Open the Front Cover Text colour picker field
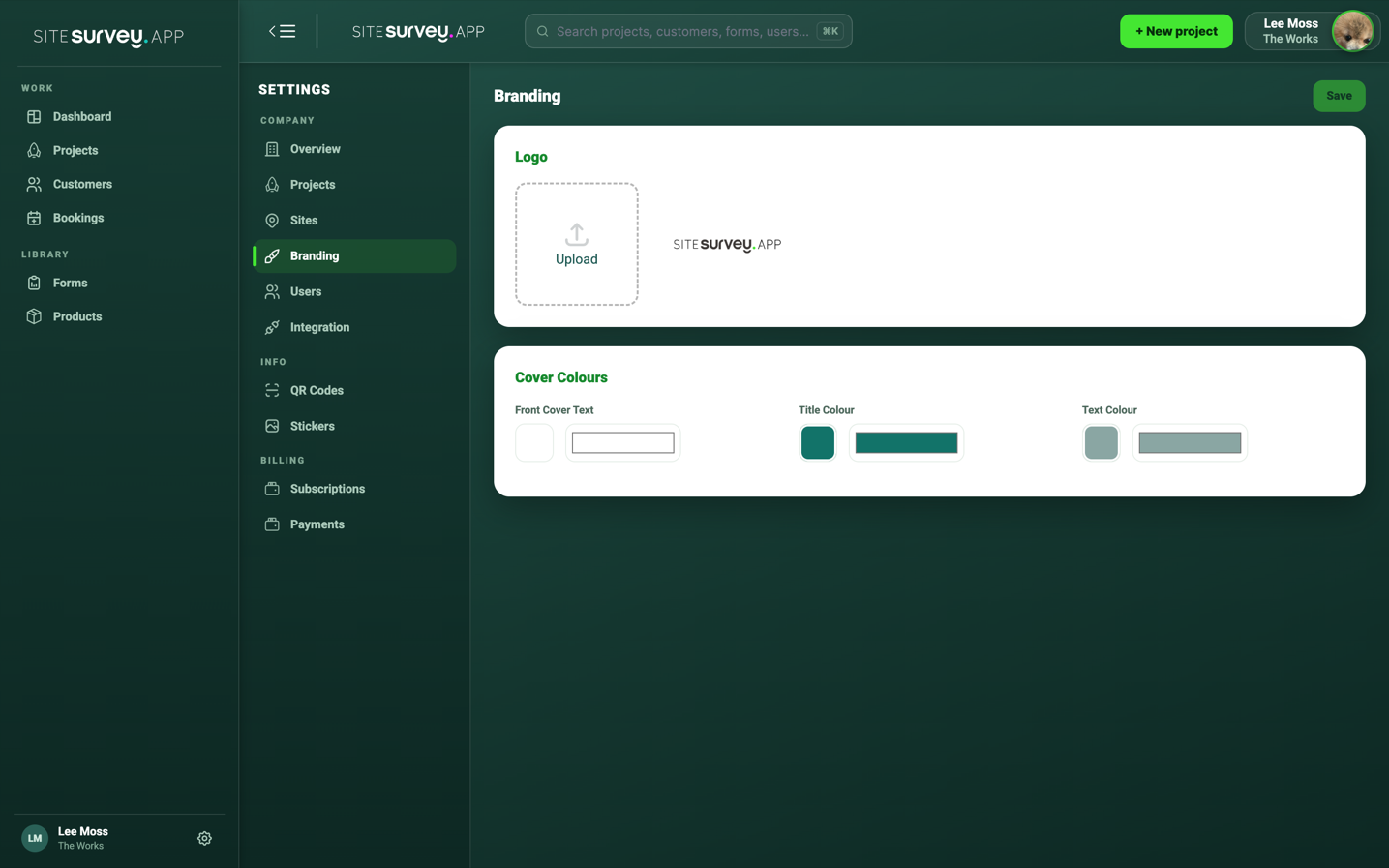1389x868 pixels. [x=623, y=443]
